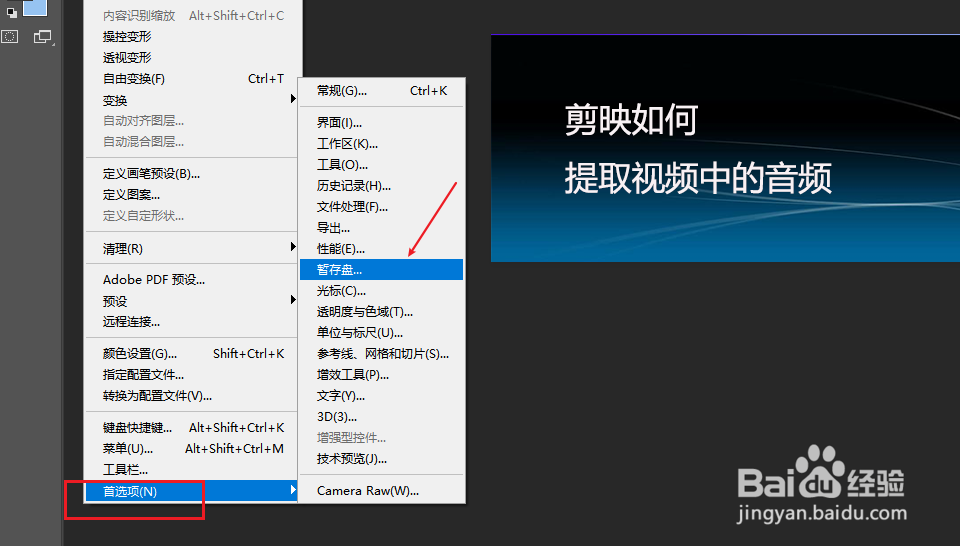
Task: Open Camera Raw(W)... preferences
Action: point(381,491)
